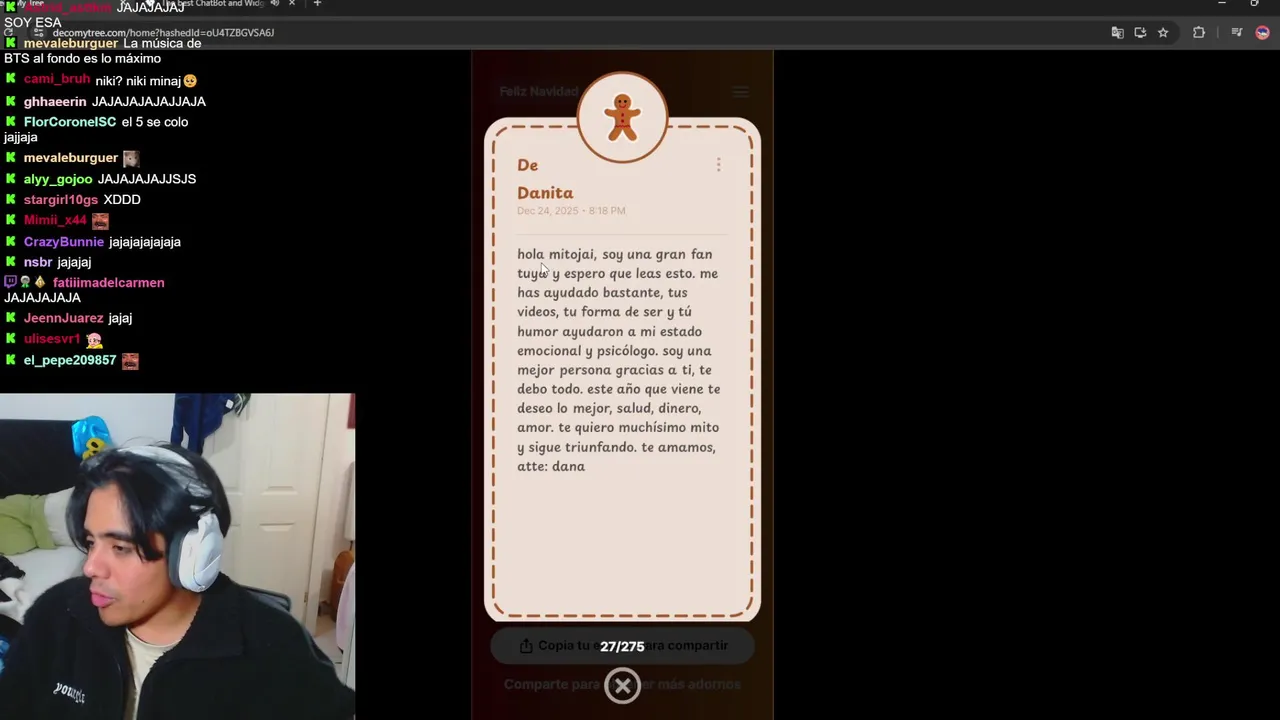The image size is (1280, 720).
Task: Click chat username Mimii_x44
Action: pyautogui.click(x=55, y=220)
